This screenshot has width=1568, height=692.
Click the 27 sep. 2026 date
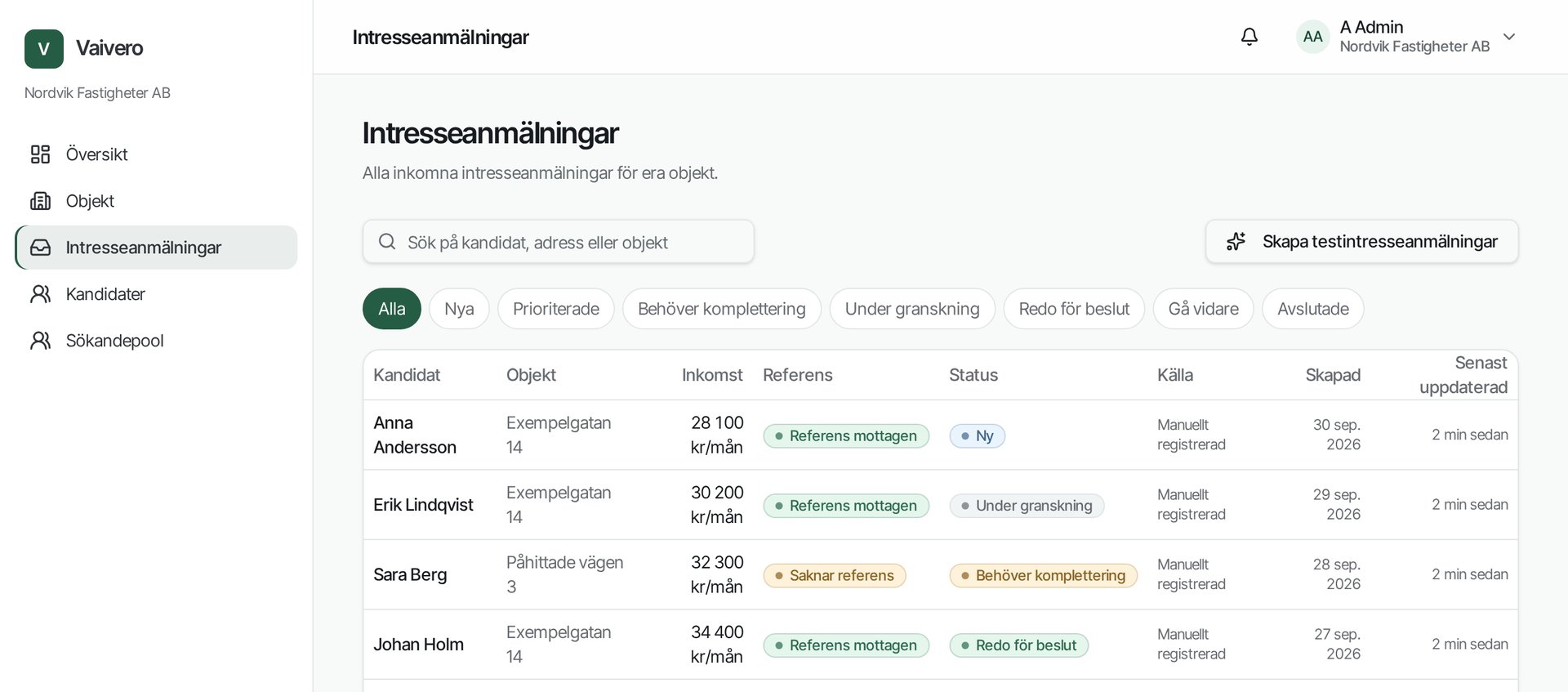tap(1337, 645)
